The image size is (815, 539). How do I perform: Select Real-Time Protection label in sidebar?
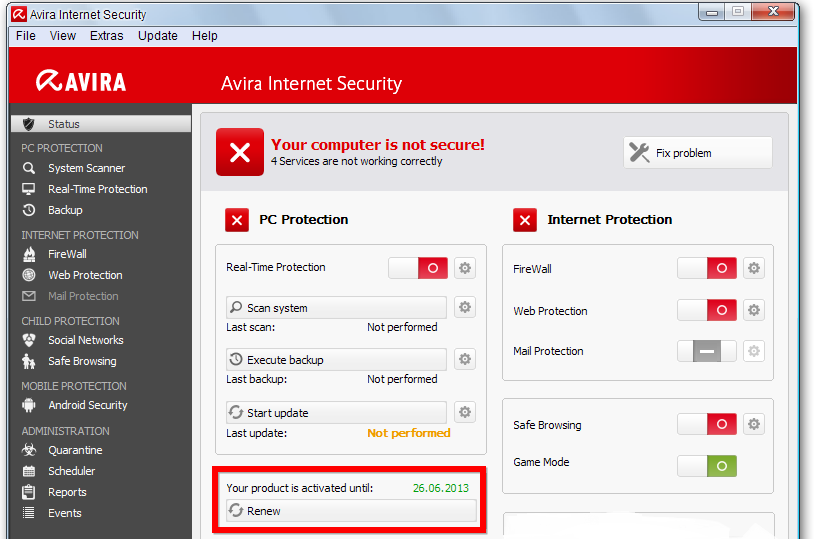pos(98,189)
